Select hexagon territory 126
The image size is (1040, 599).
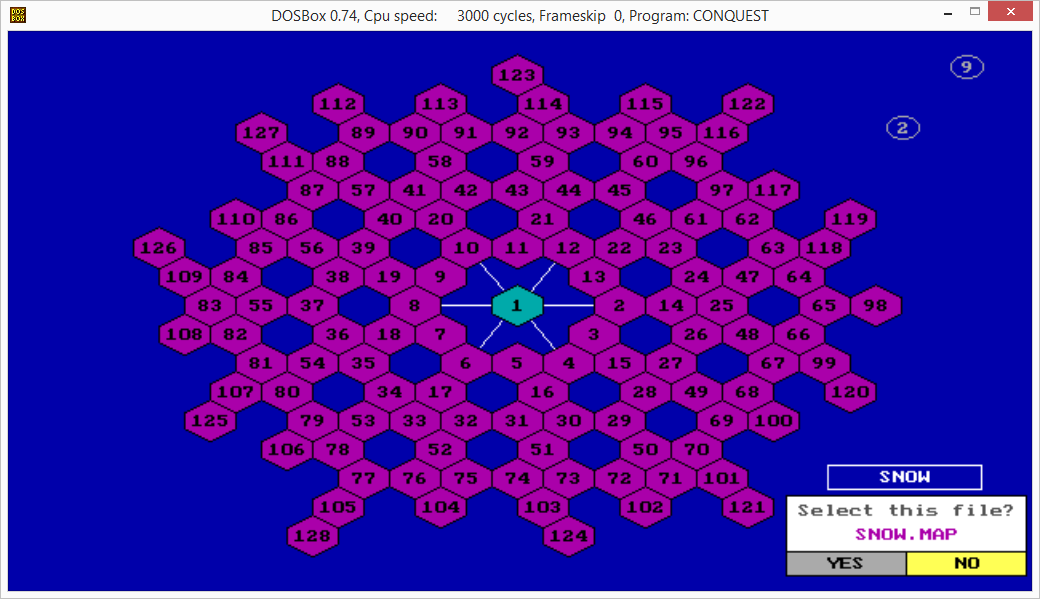click(x=159, y=248)
